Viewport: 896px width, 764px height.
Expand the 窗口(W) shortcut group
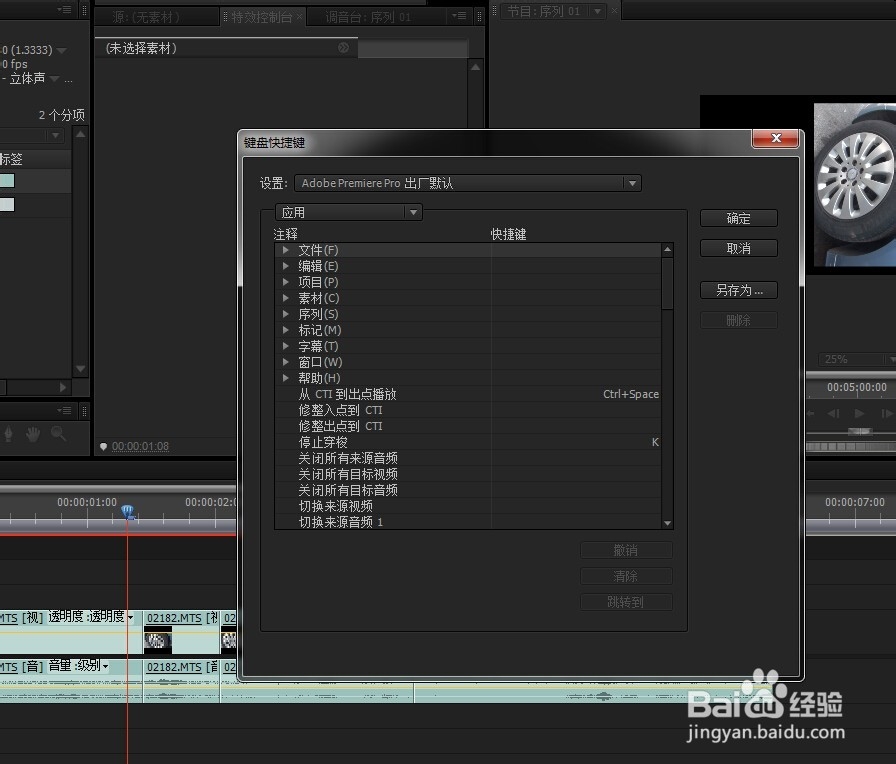[x=286, y=362]
